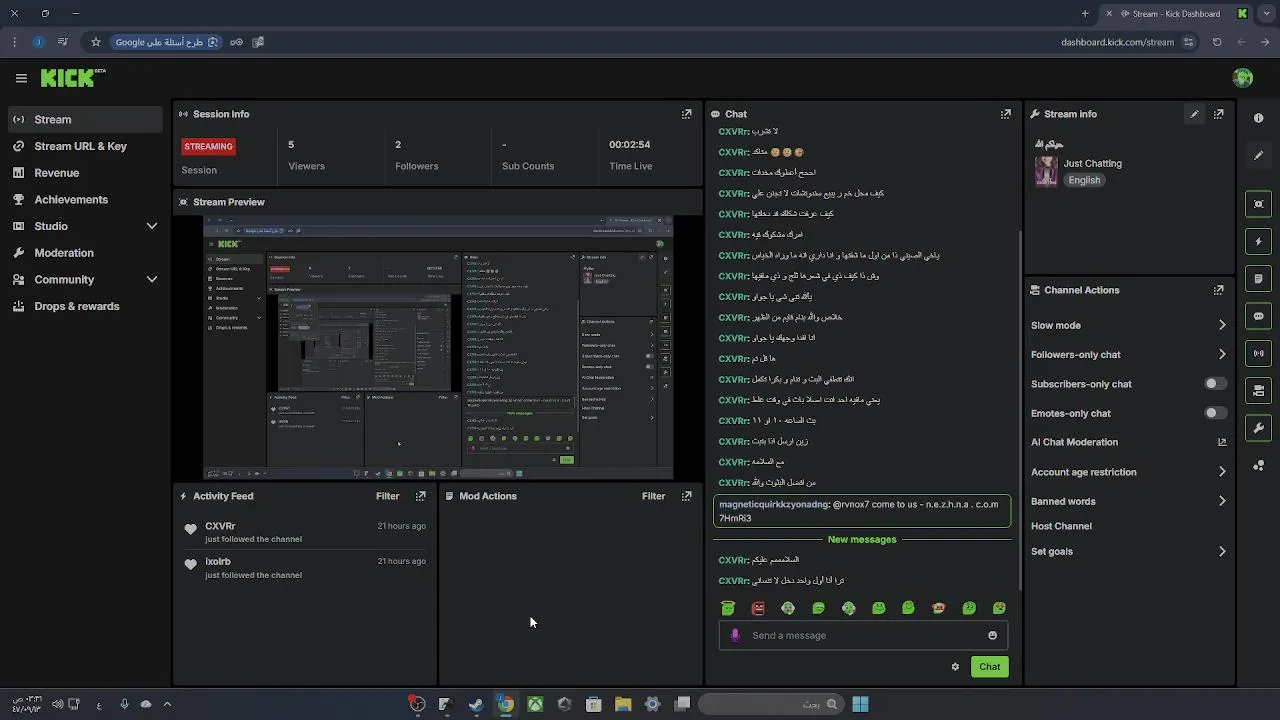Toggle the lightning bolt widget icon in sidebar

tap(1259, 241)
